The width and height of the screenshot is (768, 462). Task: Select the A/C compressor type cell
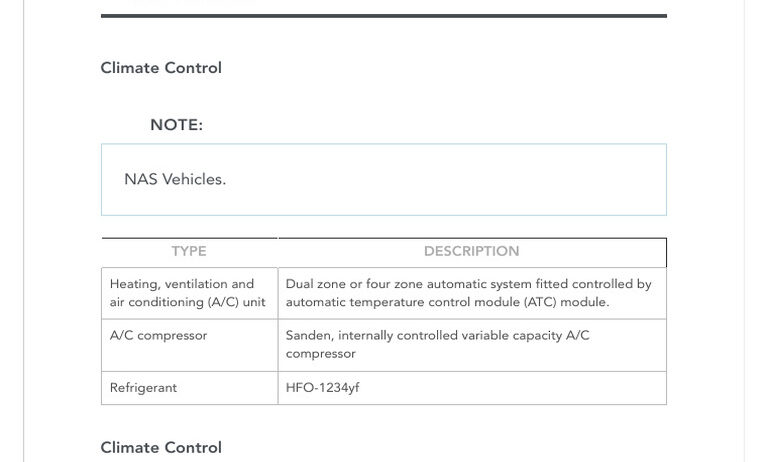(189, 345)
